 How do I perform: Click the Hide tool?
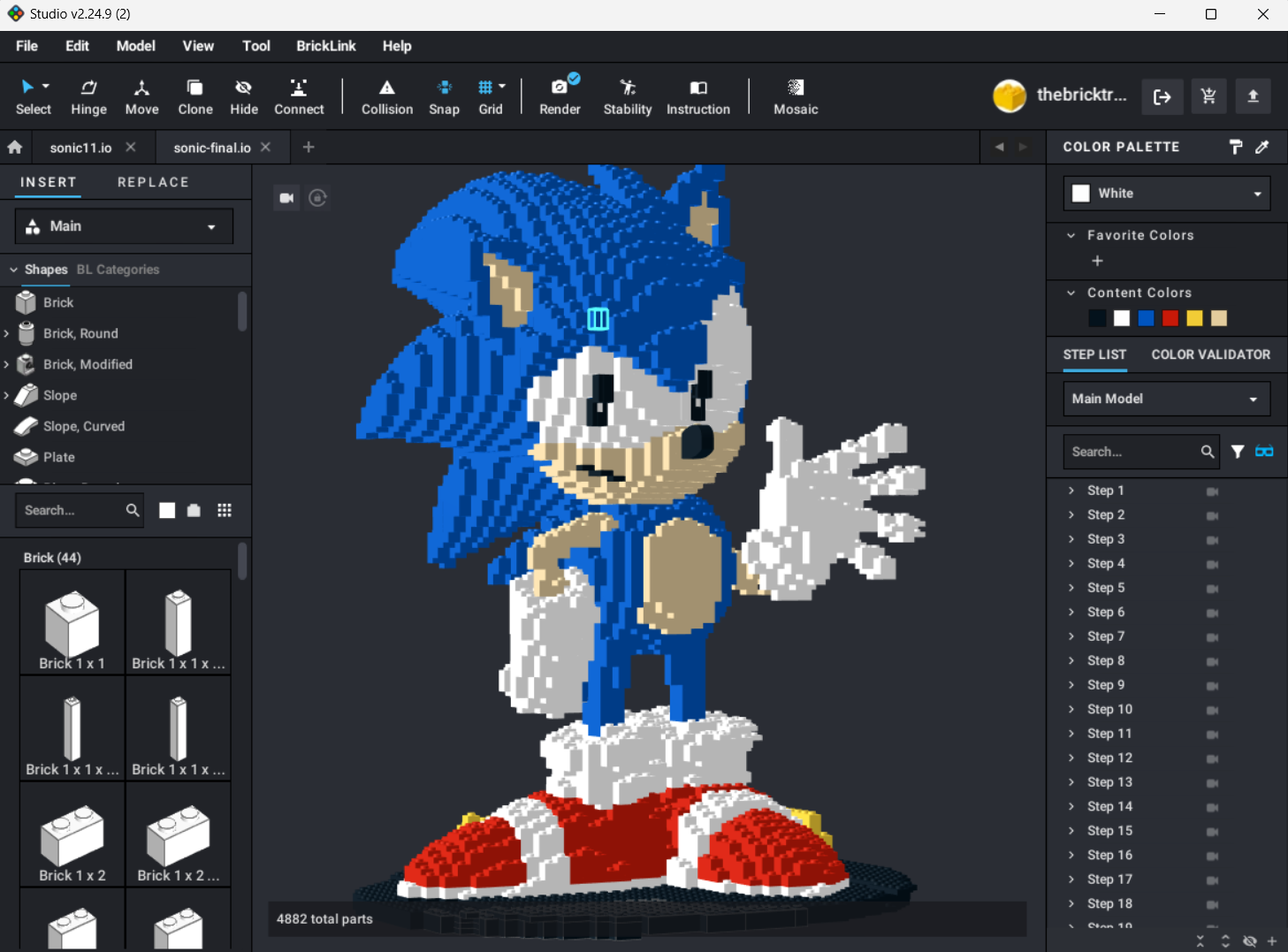coord(244,97)
